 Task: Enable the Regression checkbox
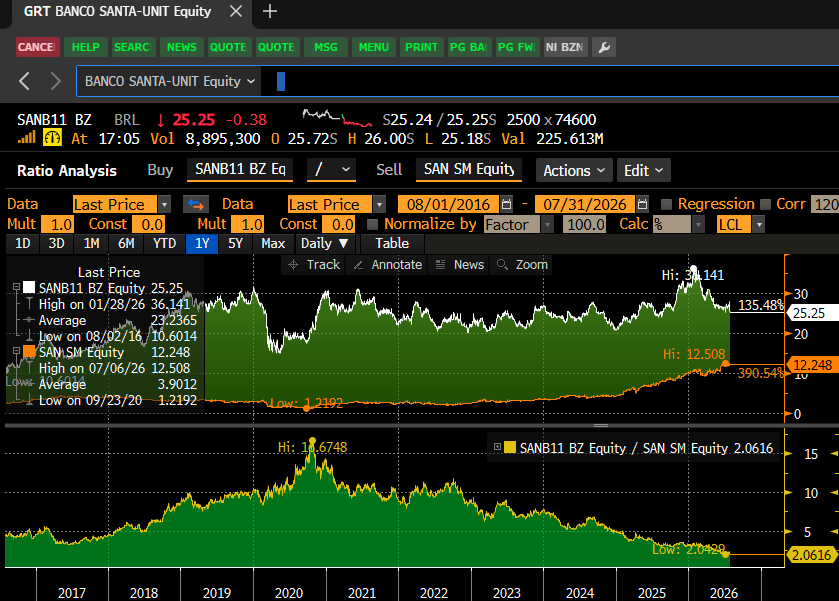pyautogui.click(x=666, y=204)
